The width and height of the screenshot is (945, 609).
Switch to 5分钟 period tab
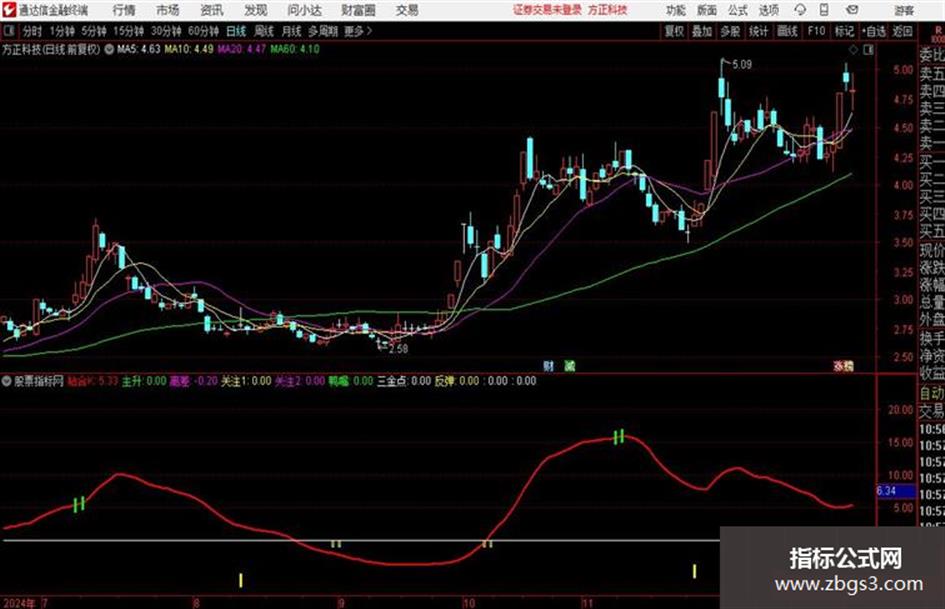click(x=94, y=31)
